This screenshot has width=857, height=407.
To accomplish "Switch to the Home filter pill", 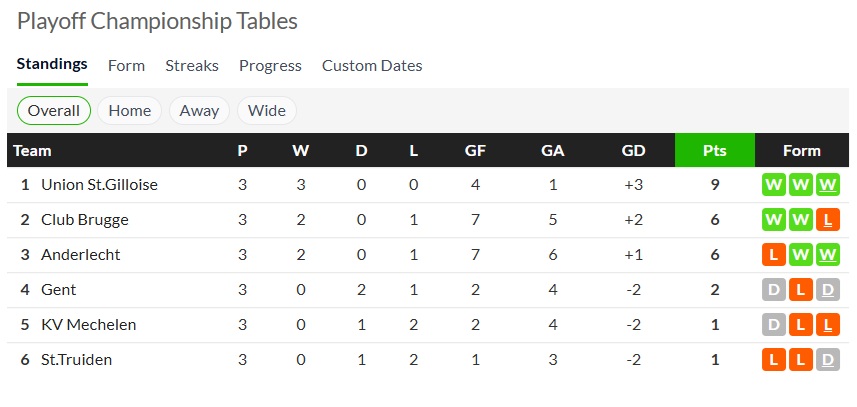I will tap(130, 110).
